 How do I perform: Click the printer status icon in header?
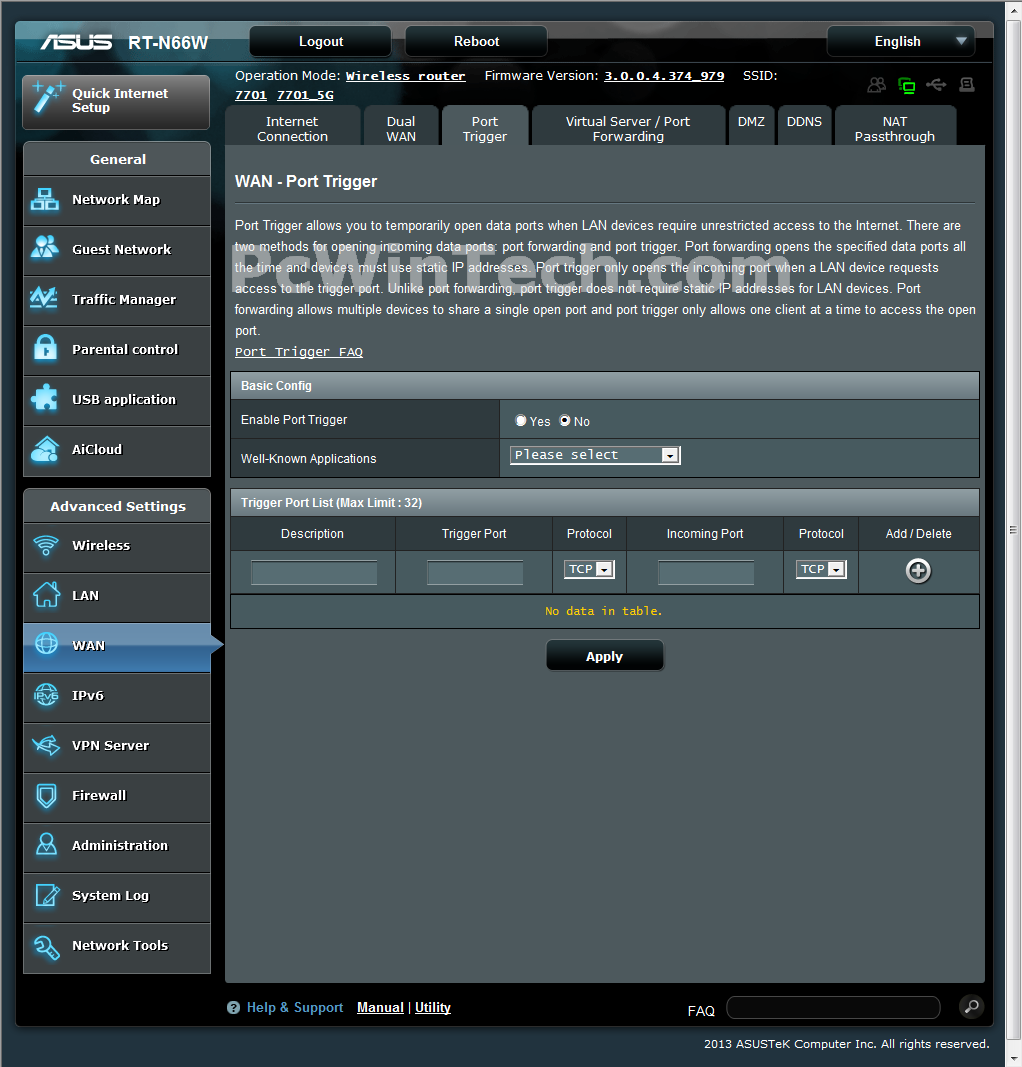[x=967, y=84]
